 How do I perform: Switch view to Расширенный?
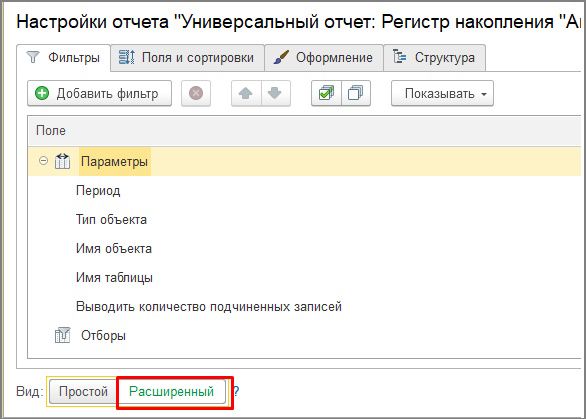[x=172, y=391]
